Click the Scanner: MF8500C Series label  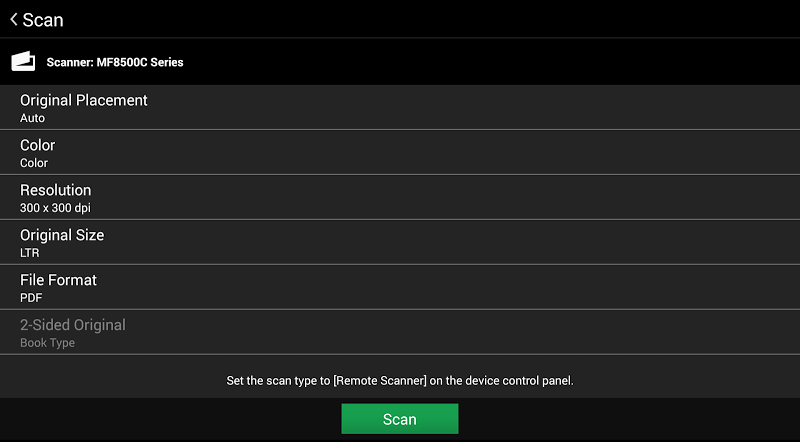pyautogui.click(x=115, y=62)
